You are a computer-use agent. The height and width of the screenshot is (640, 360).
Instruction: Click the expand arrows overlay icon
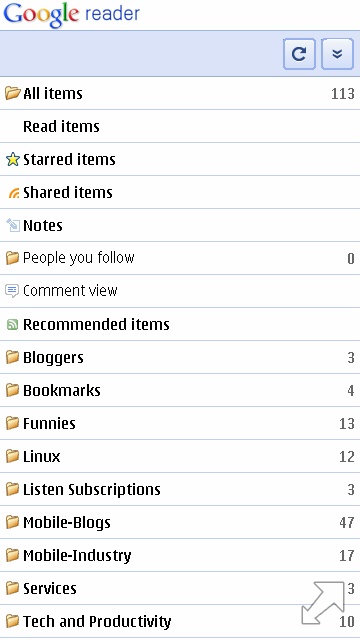pos(323,603)
